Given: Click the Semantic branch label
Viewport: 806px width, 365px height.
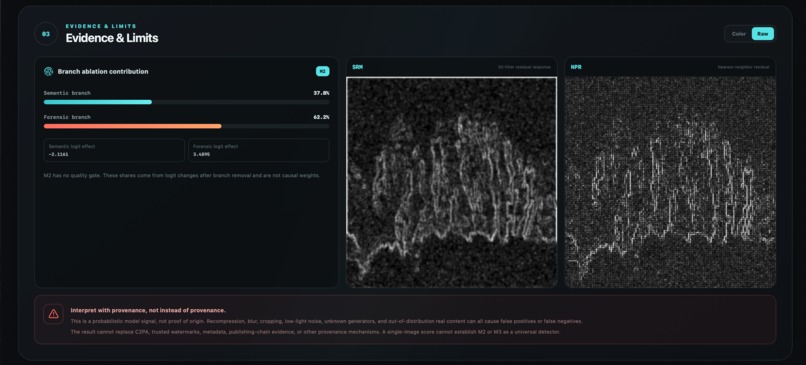Looking at the screenshot, I should [67, 94].
